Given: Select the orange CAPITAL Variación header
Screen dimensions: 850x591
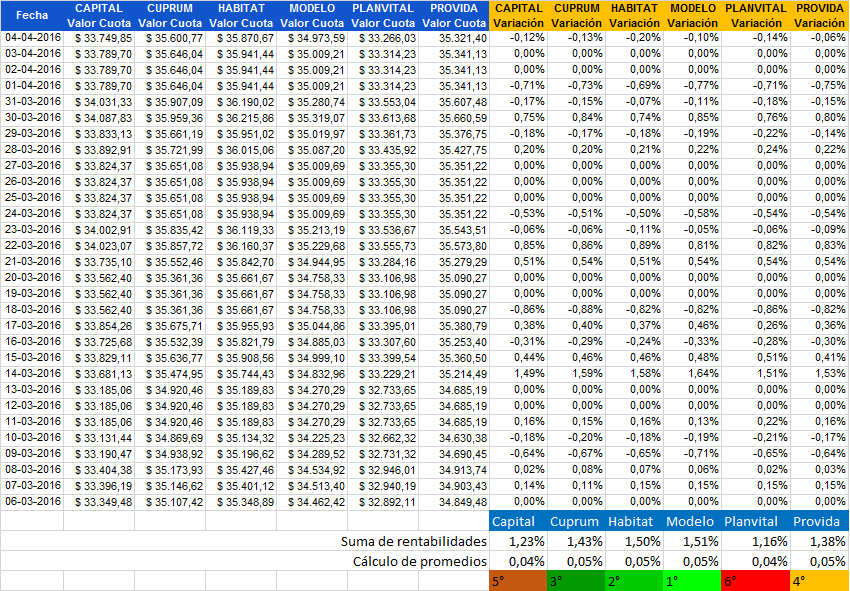Looking at the screenshot, I should (x=519, y=16).
